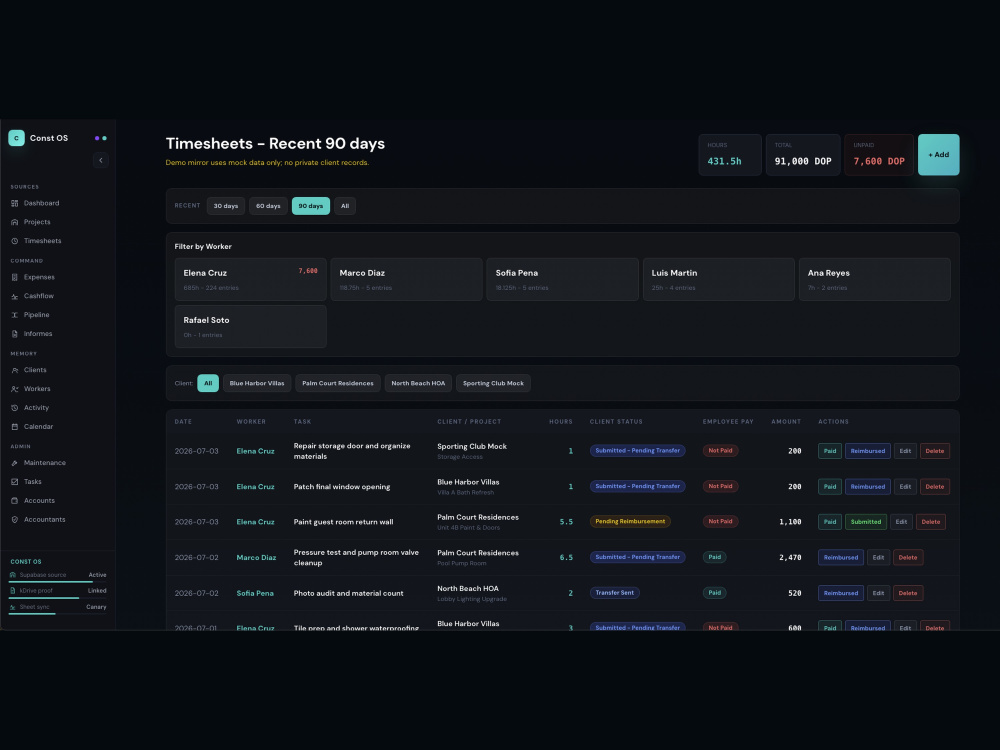Image resolution: width=1000 pixels, height=750 pixels.
Task: Click the 7,600 DOP unpaid card
Action: 879,154
